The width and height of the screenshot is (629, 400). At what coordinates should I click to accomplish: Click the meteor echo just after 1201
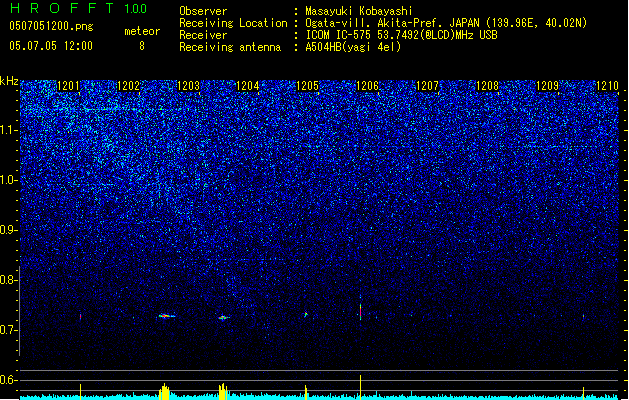(x=81, y=317)
